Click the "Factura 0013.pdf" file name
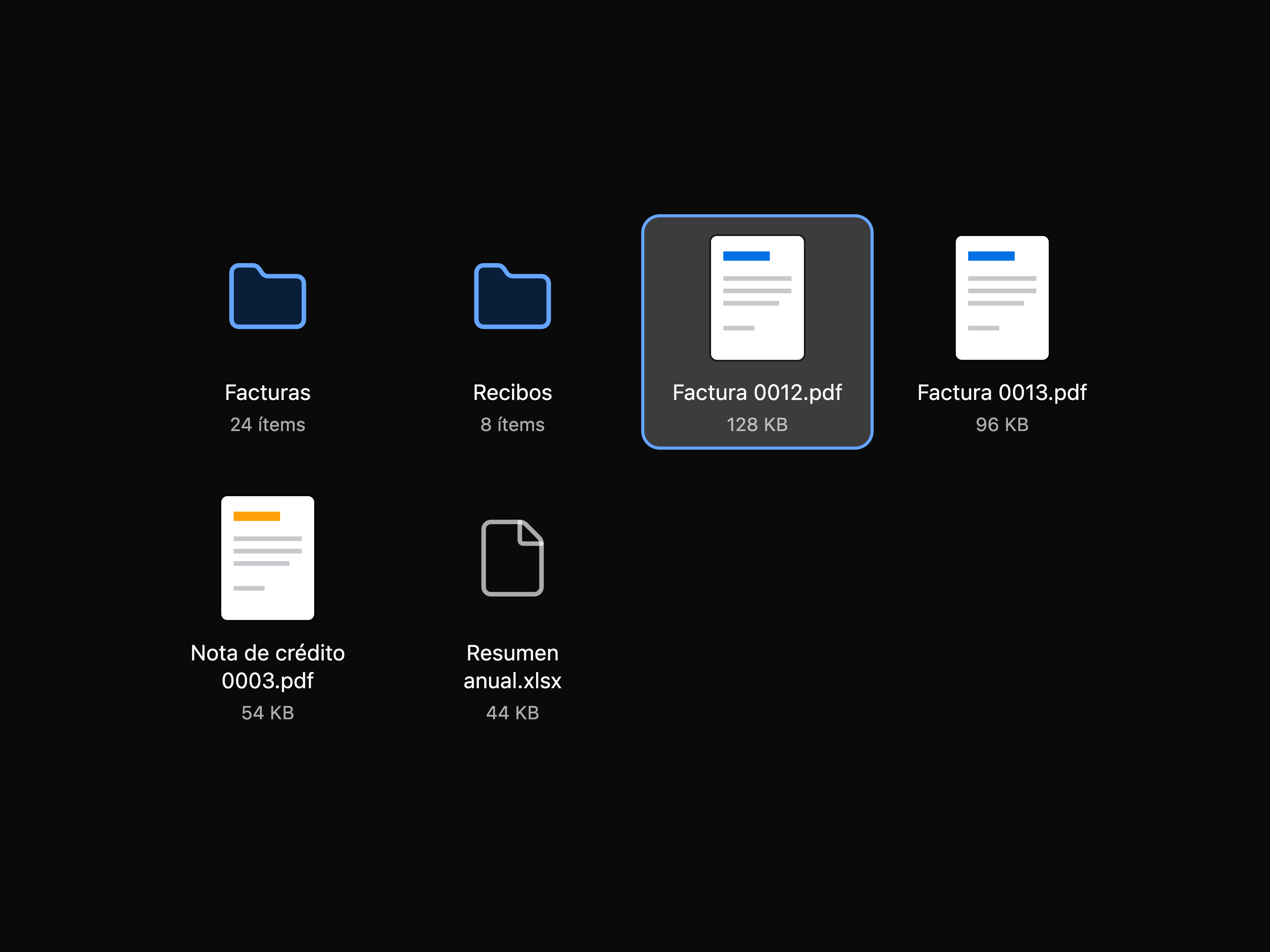The width and height of the screenshot is (1270, 952). (1002, 392)
